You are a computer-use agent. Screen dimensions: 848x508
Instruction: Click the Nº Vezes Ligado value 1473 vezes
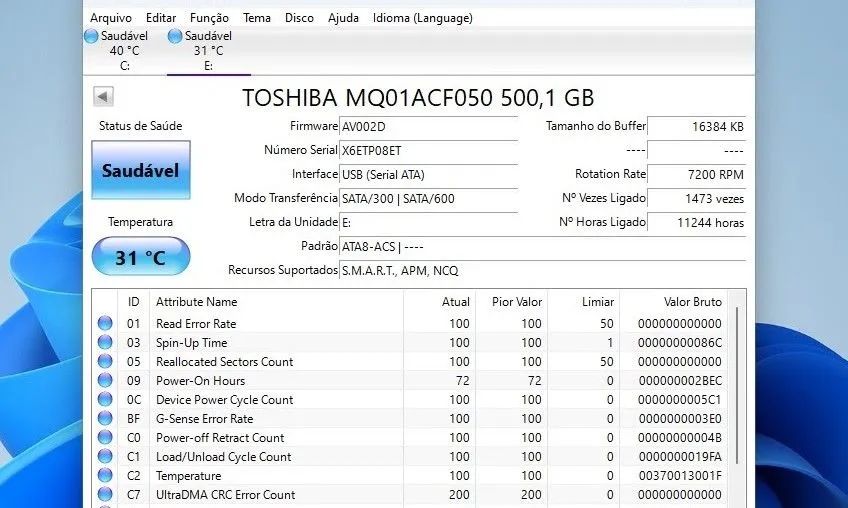[x=697, y=198]
